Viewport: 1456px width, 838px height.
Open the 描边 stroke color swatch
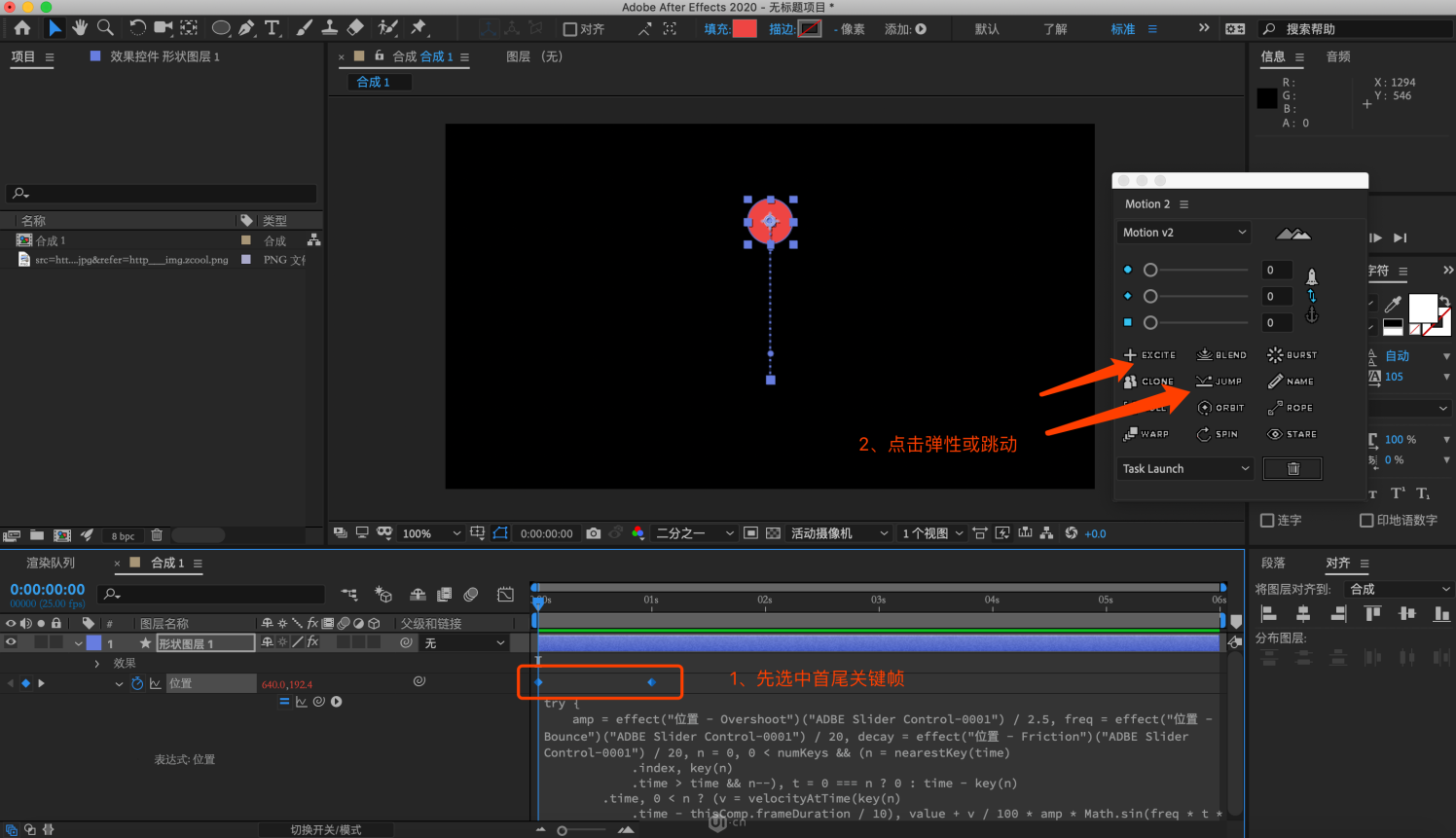point(810,29)
